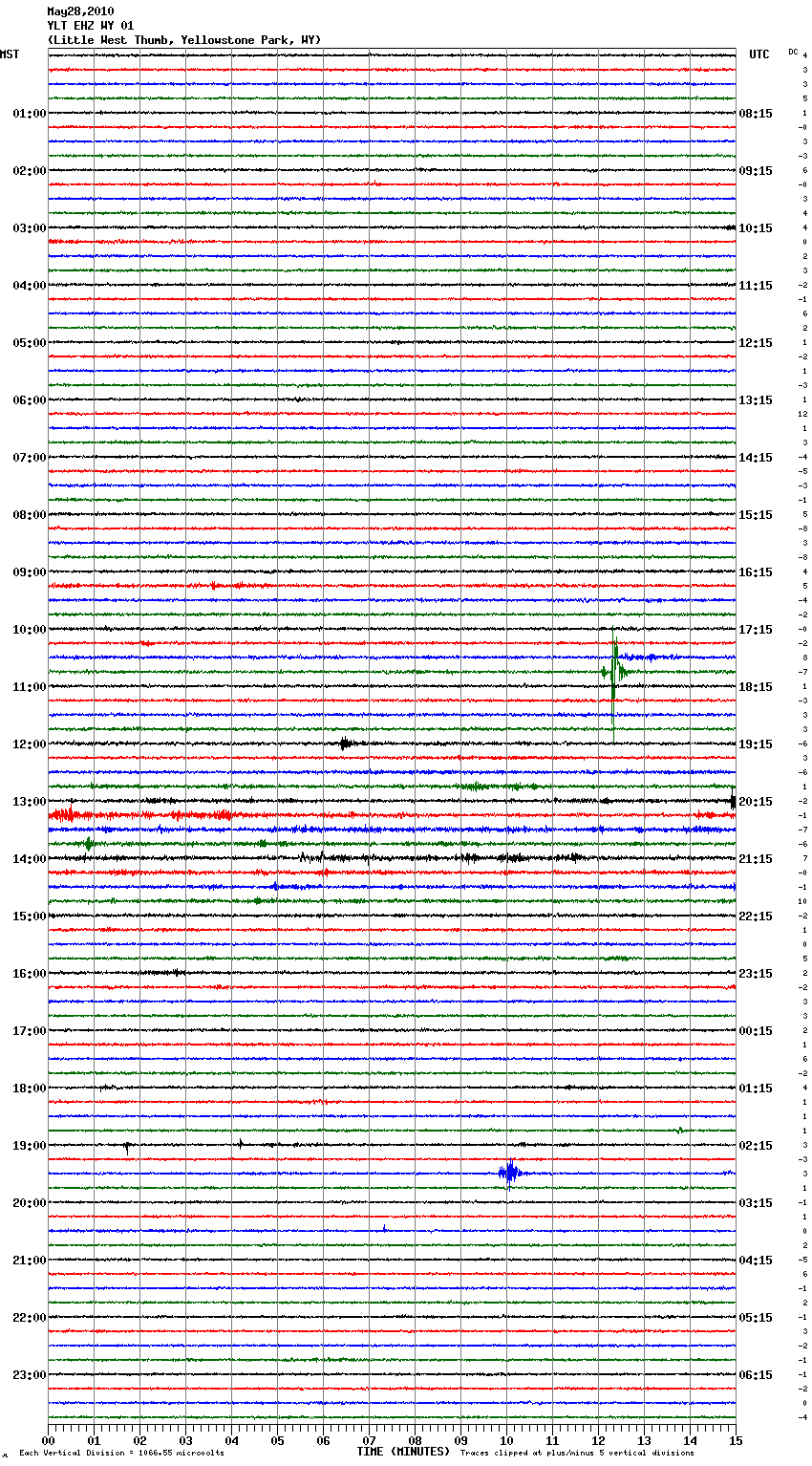This screenshot has width=812, height=1466.
Task: Select the 23:00 MST time label
Action: coord(29,1375)
